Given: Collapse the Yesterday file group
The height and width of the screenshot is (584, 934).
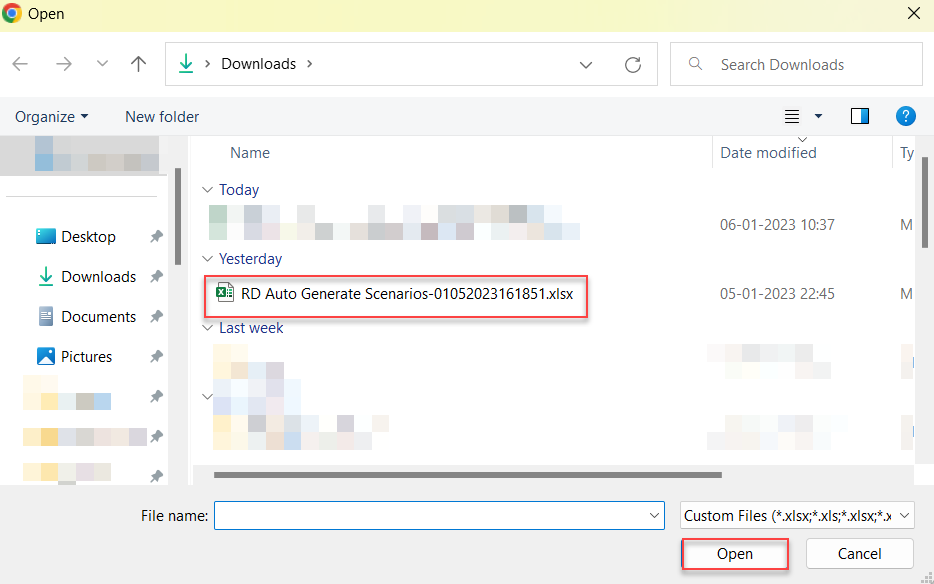Looking at the screenshot, I should pyautogui.click(x=207, y=258).
